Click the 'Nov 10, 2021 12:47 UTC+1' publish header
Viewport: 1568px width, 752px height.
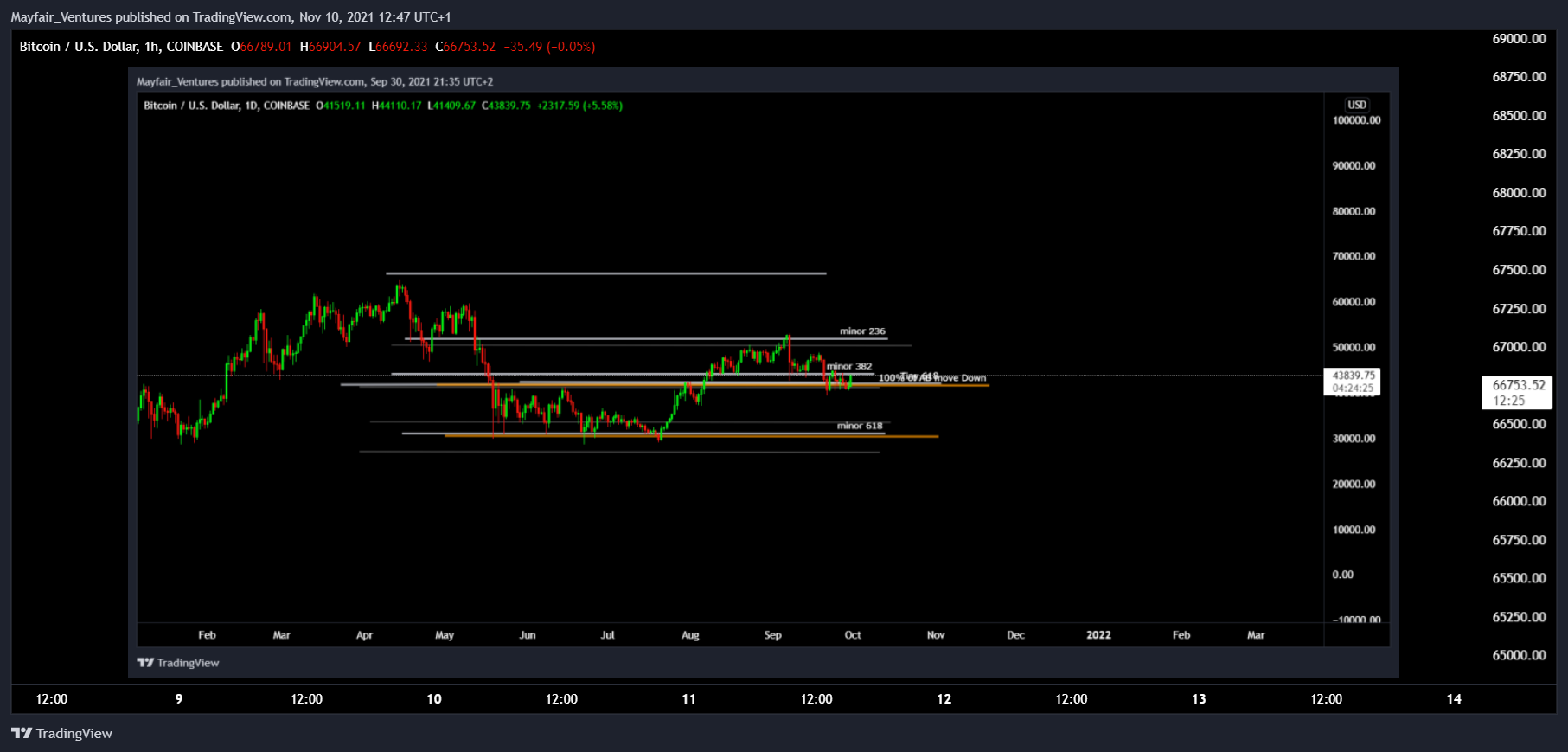(x=374, y=17)
